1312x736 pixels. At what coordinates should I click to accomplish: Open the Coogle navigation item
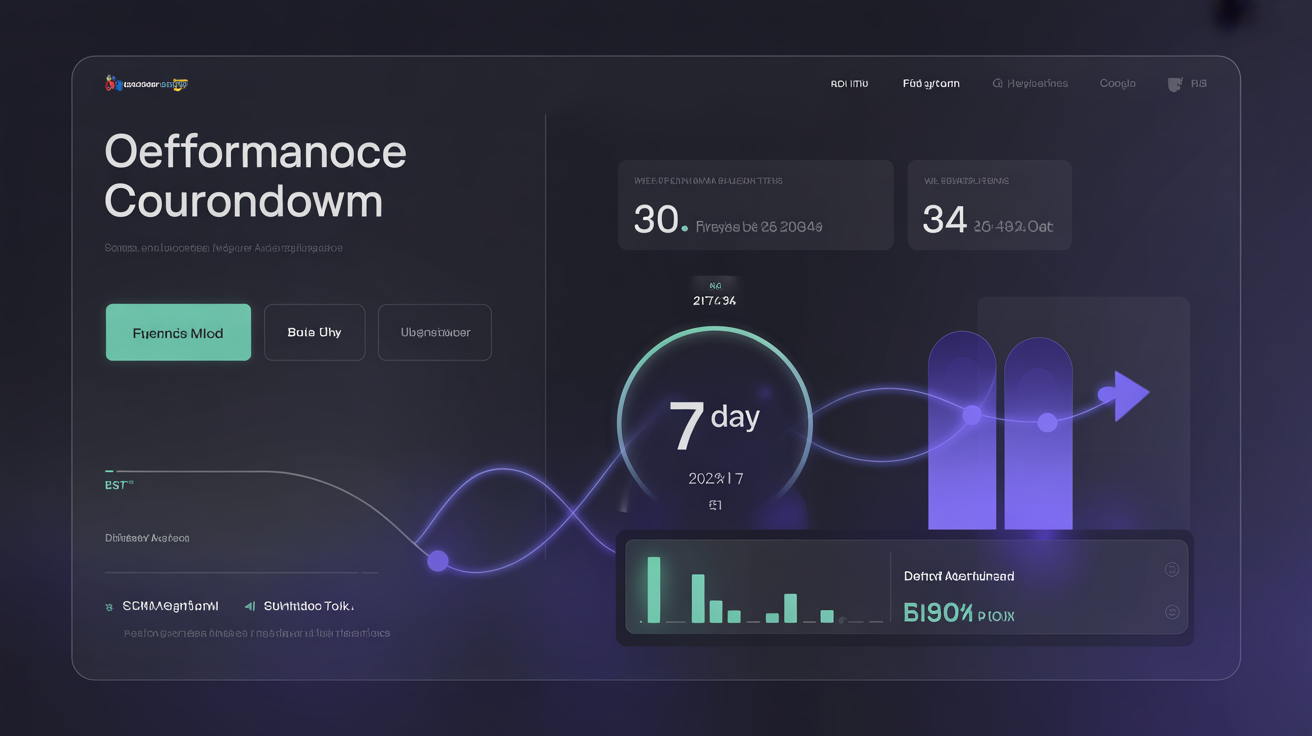[x=1118, y=84]
